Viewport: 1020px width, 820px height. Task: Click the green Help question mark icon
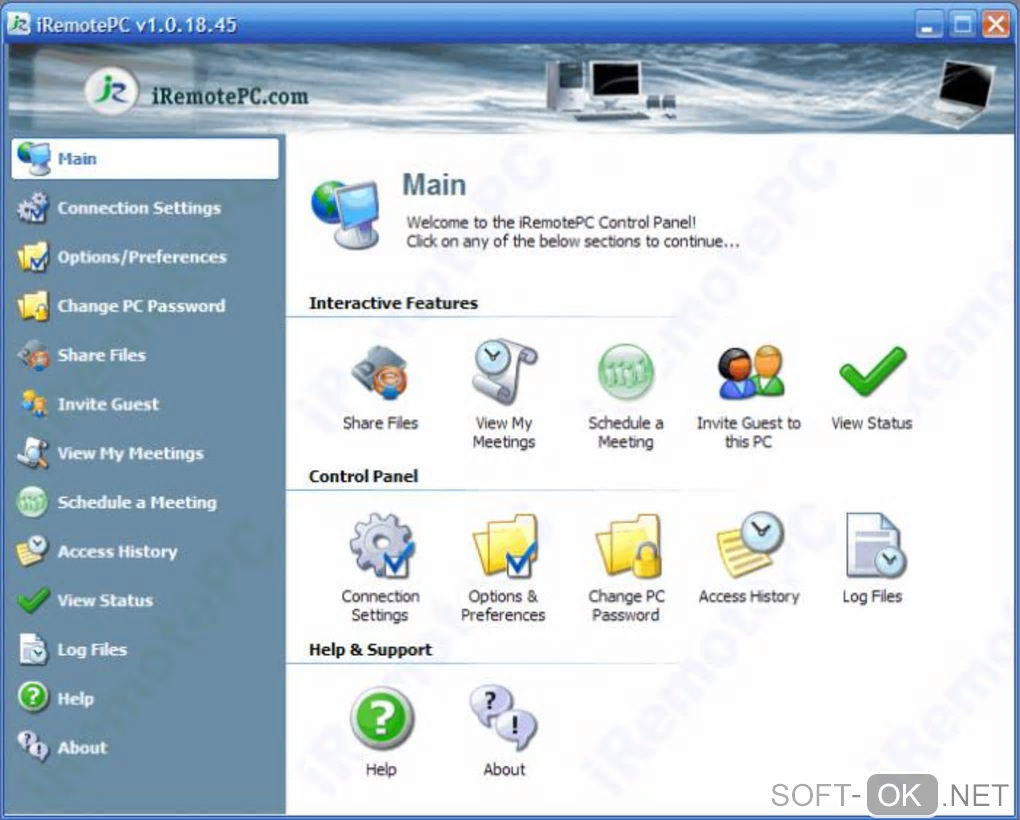382,719
